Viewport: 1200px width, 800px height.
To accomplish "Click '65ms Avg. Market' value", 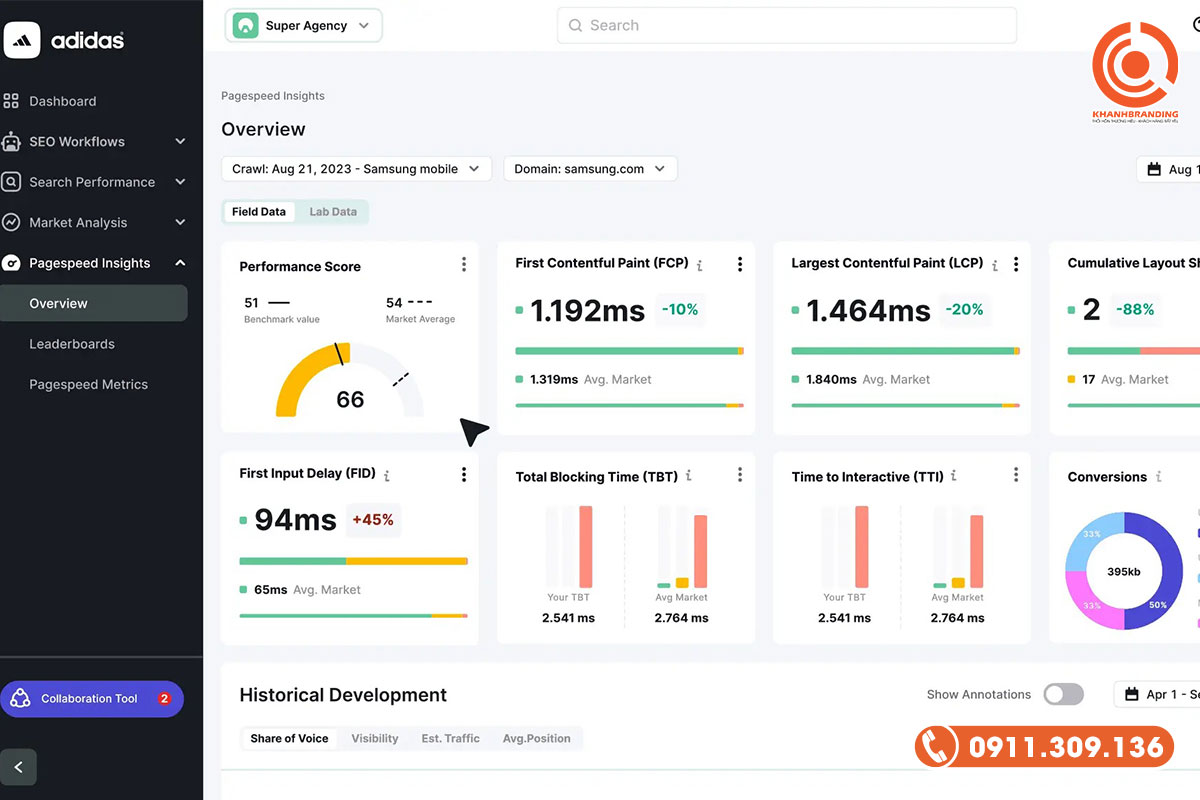I will point(300,590).
